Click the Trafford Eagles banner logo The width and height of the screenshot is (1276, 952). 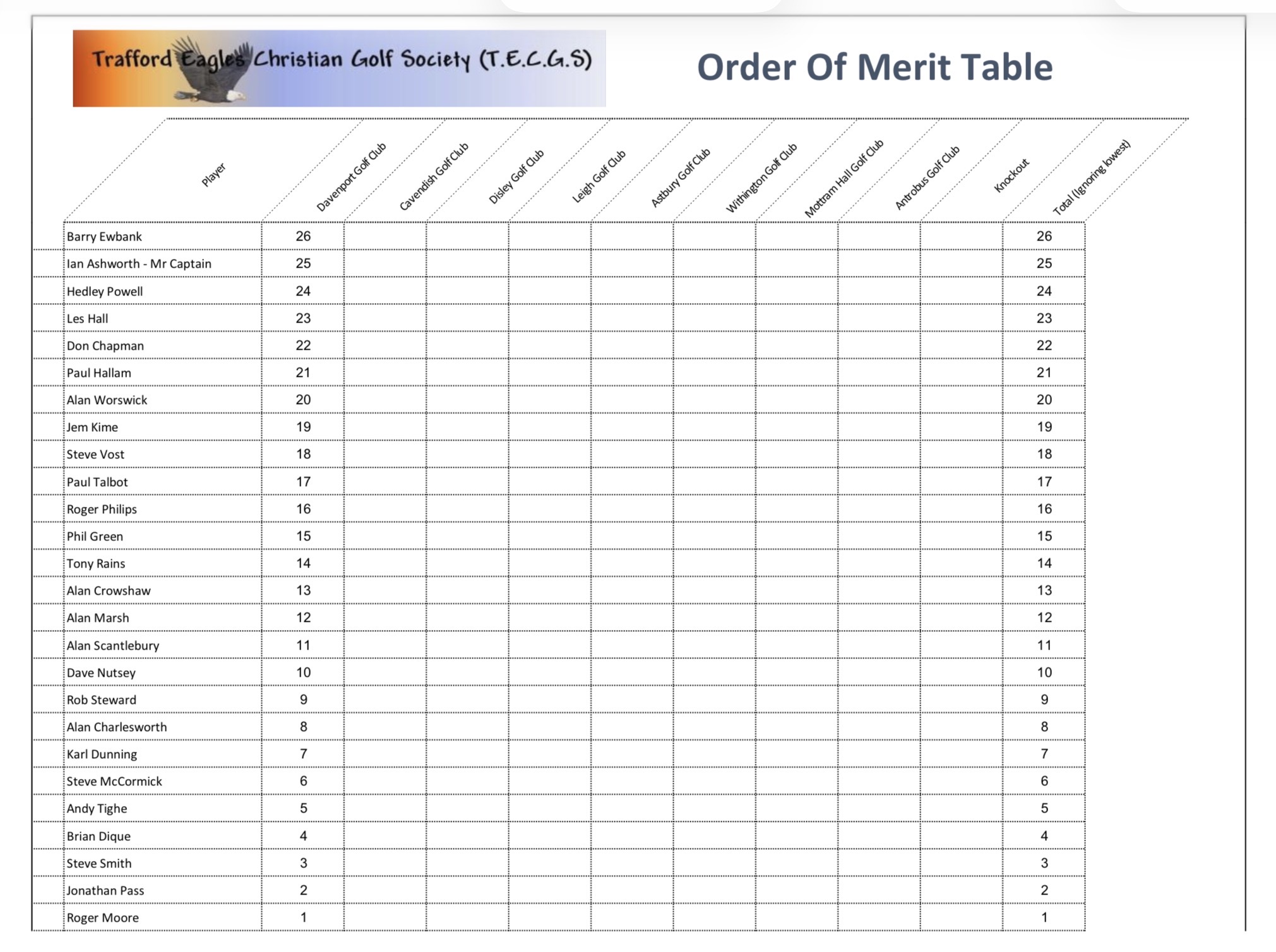click(339, 68)
